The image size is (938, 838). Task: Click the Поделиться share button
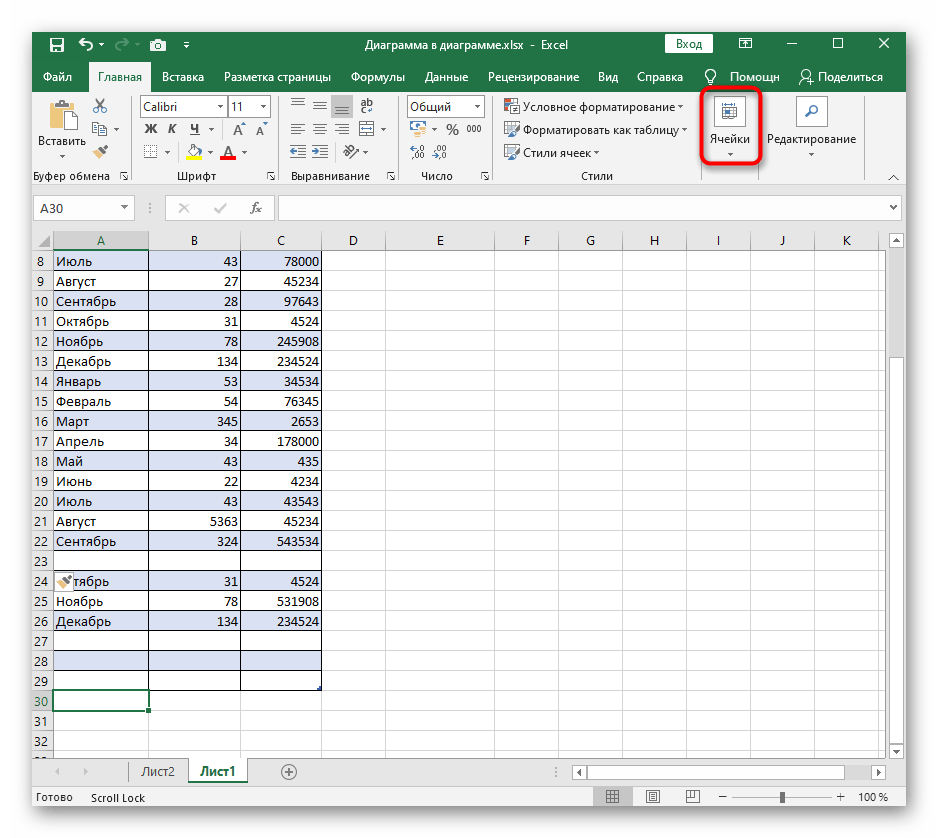841,77
